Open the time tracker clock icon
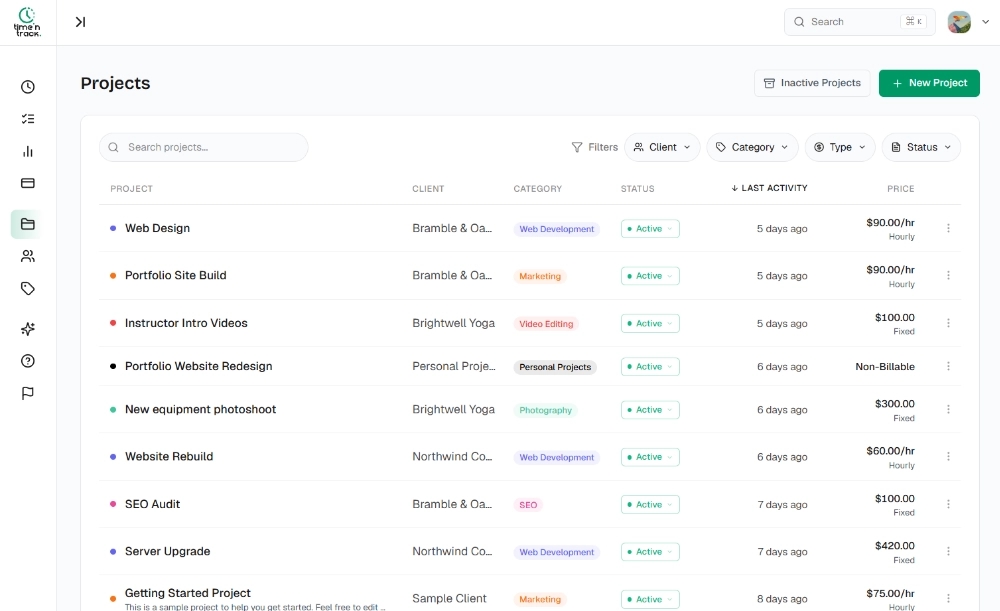The width and height of the screenshot is (1000, 611). click(27, 87)
